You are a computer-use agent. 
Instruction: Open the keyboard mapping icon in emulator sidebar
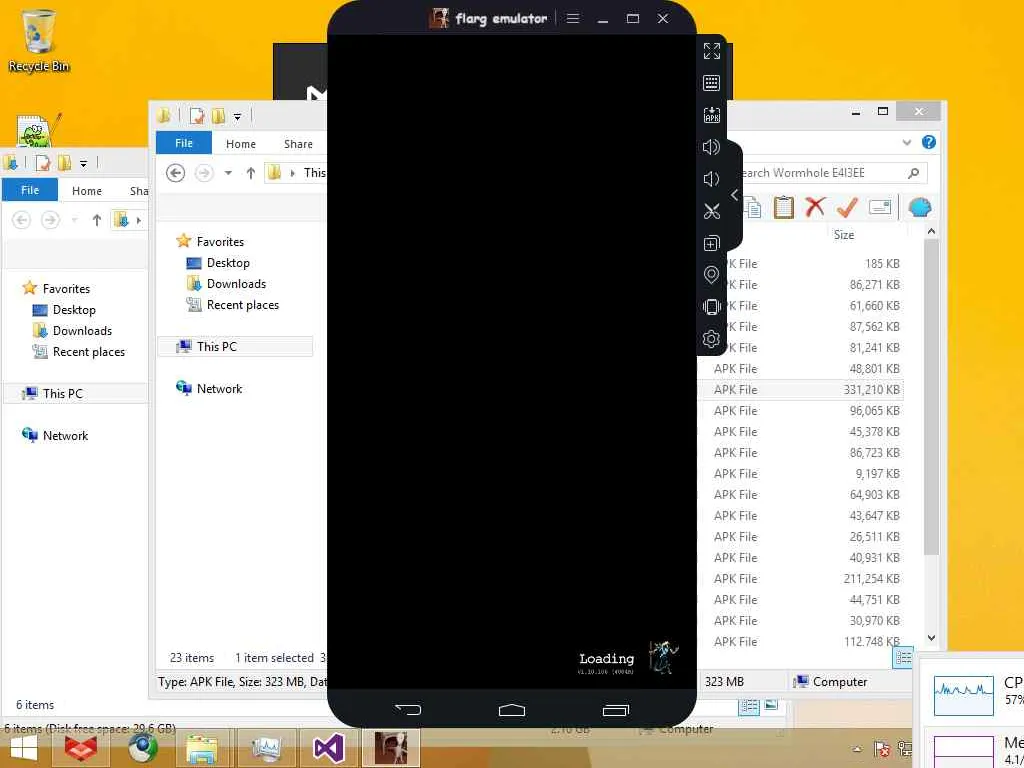pyautogui.click(x=711, y=83)
